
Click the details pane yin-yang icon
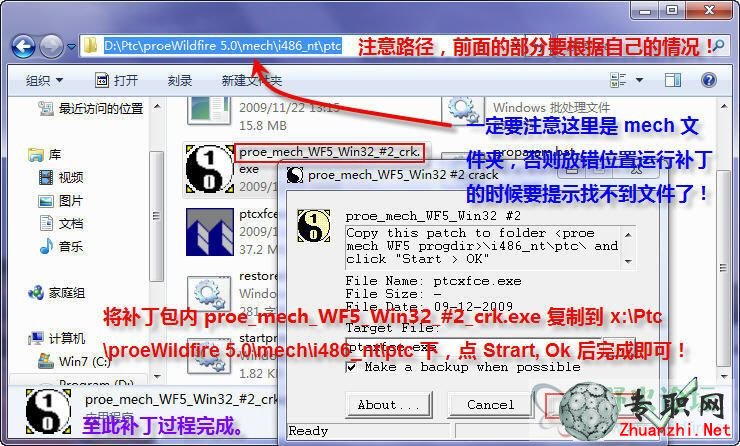[48, 412]
